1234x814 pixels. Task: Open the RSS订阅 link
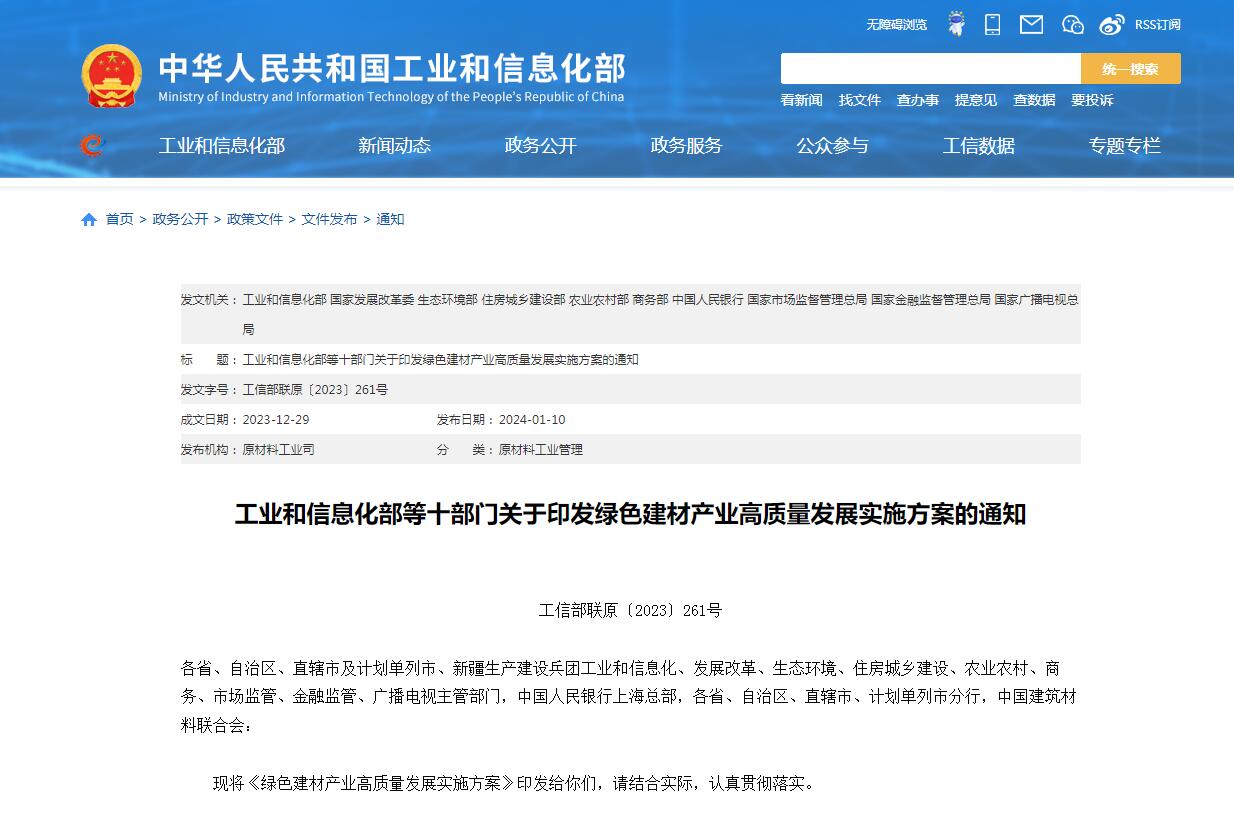tap(1157, 24)
